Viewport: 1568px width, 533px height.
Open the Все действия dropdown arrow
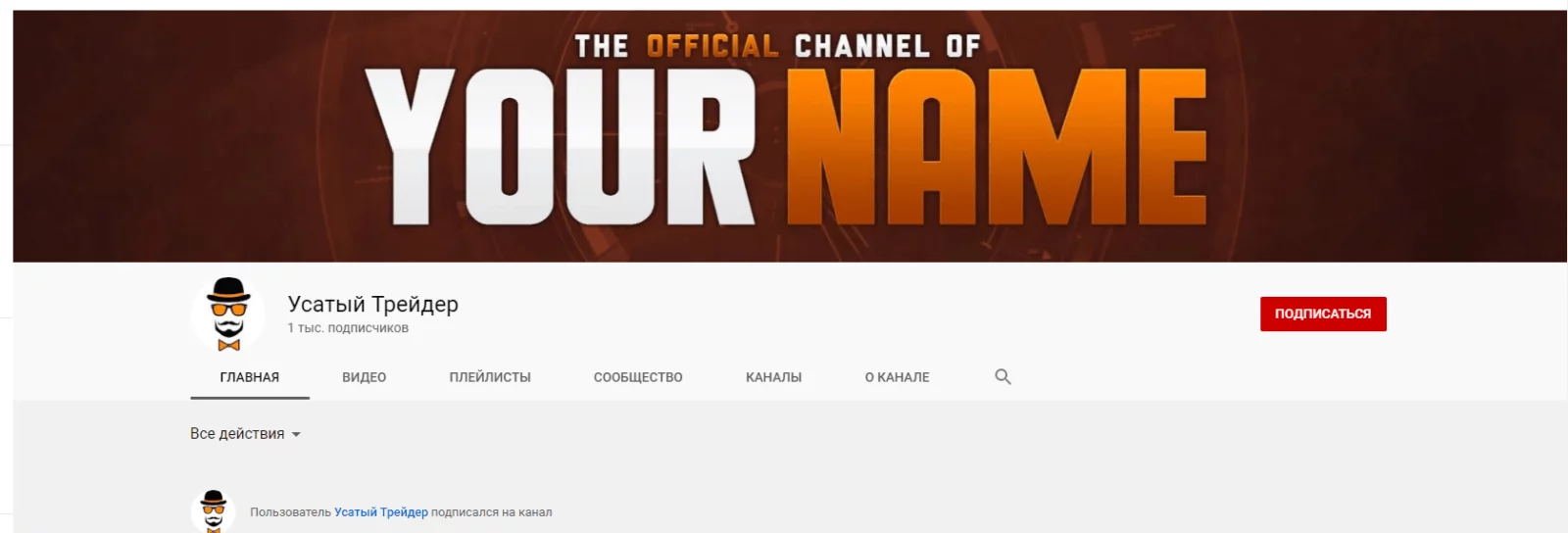coord(296,434)
